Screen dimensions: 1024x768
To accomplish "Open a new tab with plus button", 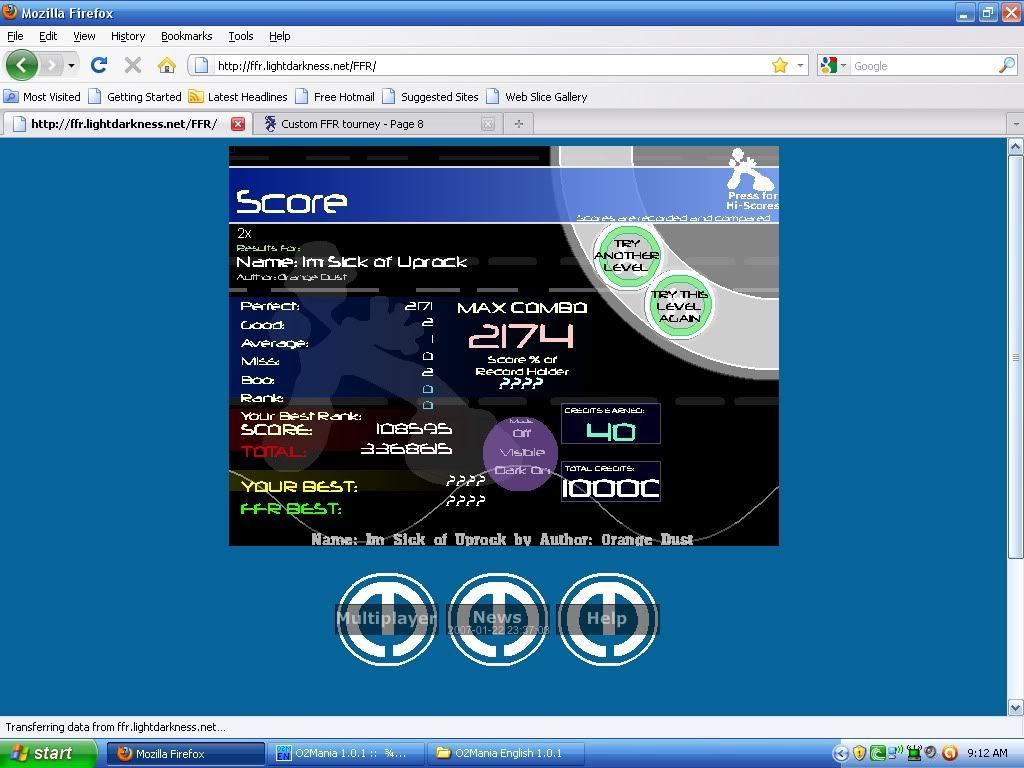I will click(518, 124).
